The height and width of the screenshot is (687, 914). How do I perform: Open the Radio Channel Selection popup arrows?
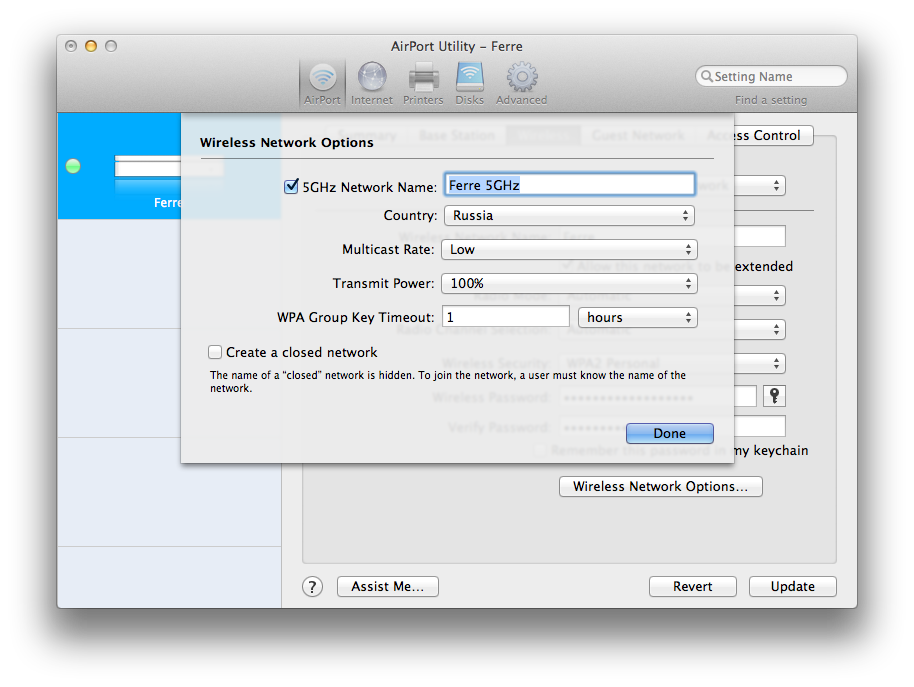(x=776, y=330)
